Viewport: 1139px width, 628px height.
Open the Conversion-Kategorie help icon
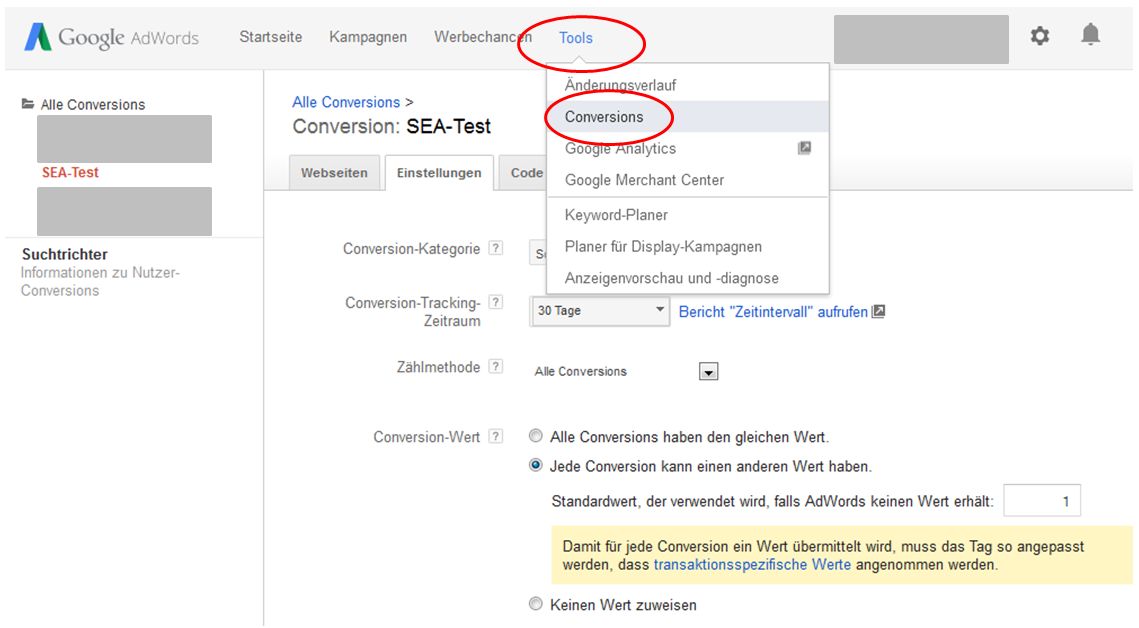coord(496,247)
